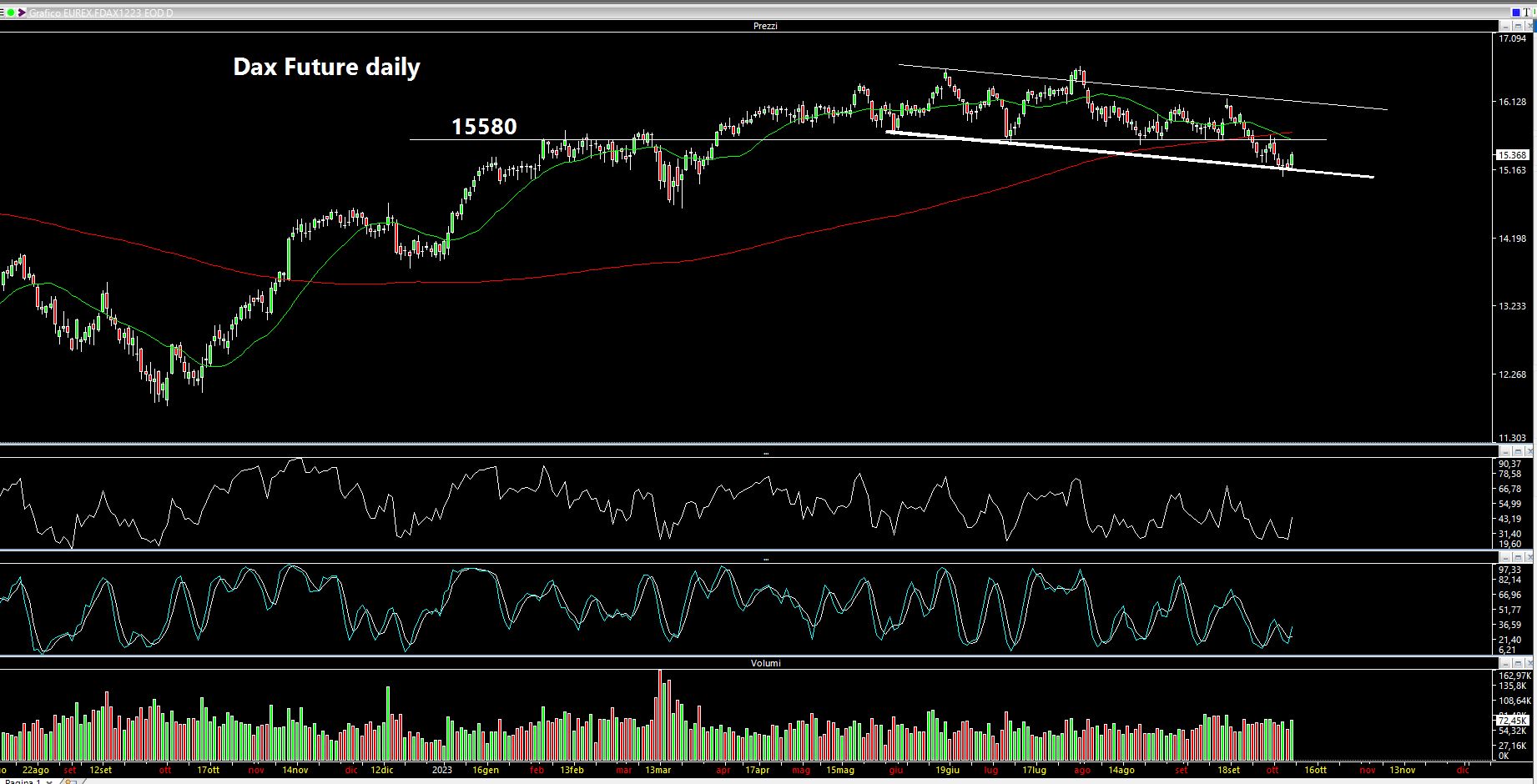Screen dimensions: 1537x784
Task: Click the 16gen date label
Action: click(486, 770)
